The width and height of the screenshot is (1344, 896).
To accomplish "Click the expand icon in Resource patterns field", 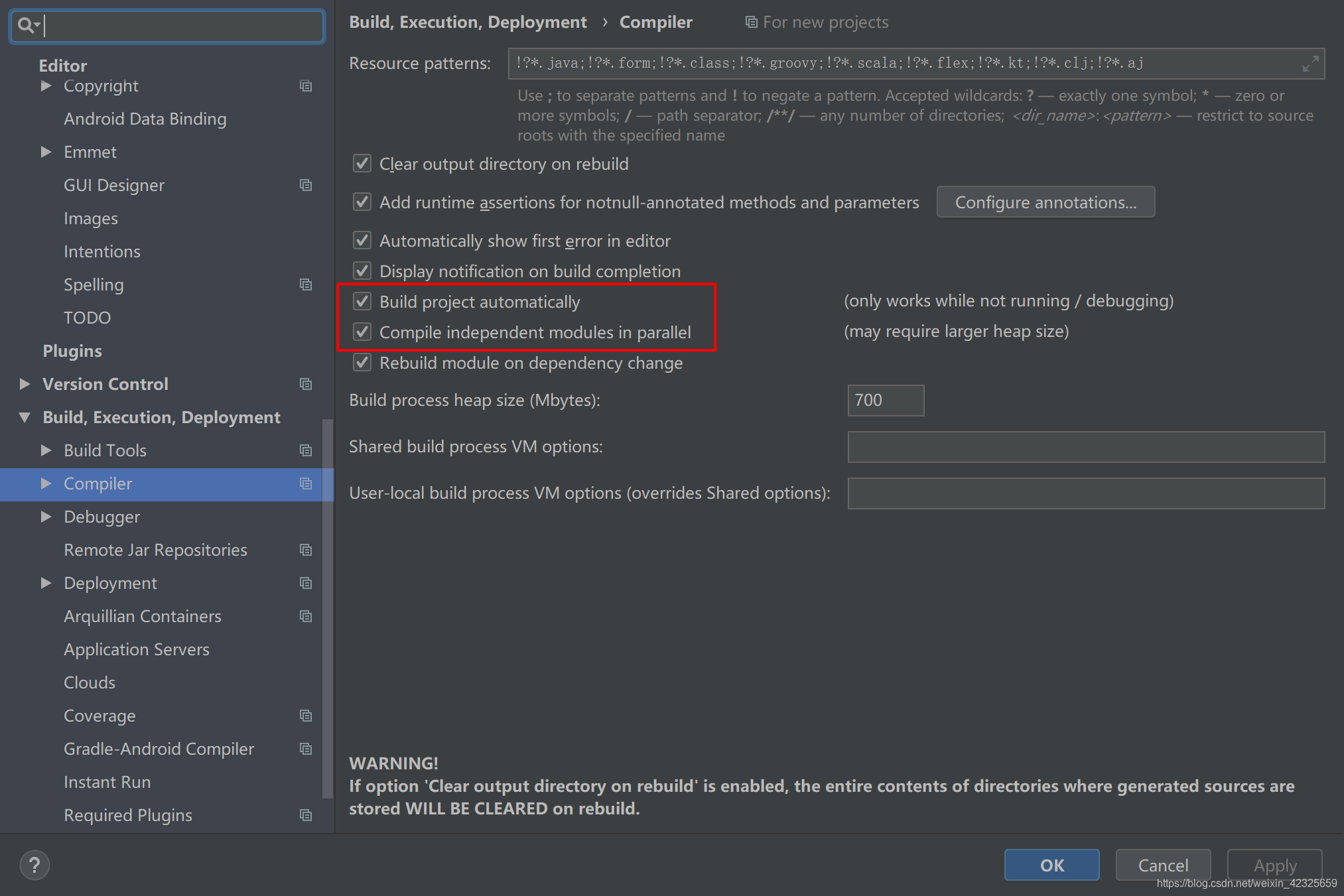I will (1310, 64).
